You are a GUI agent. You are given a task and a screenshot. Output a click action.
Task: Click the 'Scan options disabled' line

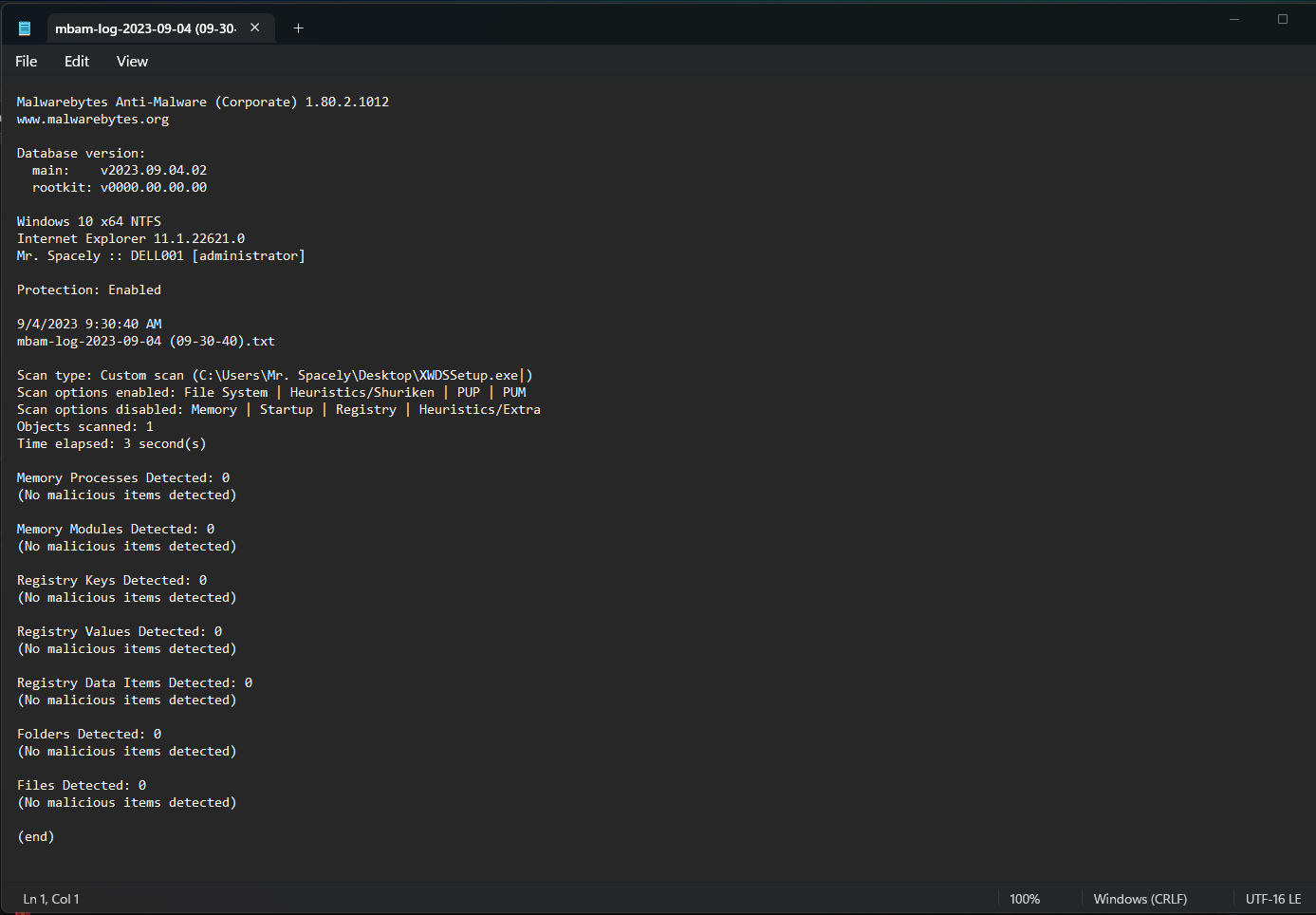coord(279,410)
